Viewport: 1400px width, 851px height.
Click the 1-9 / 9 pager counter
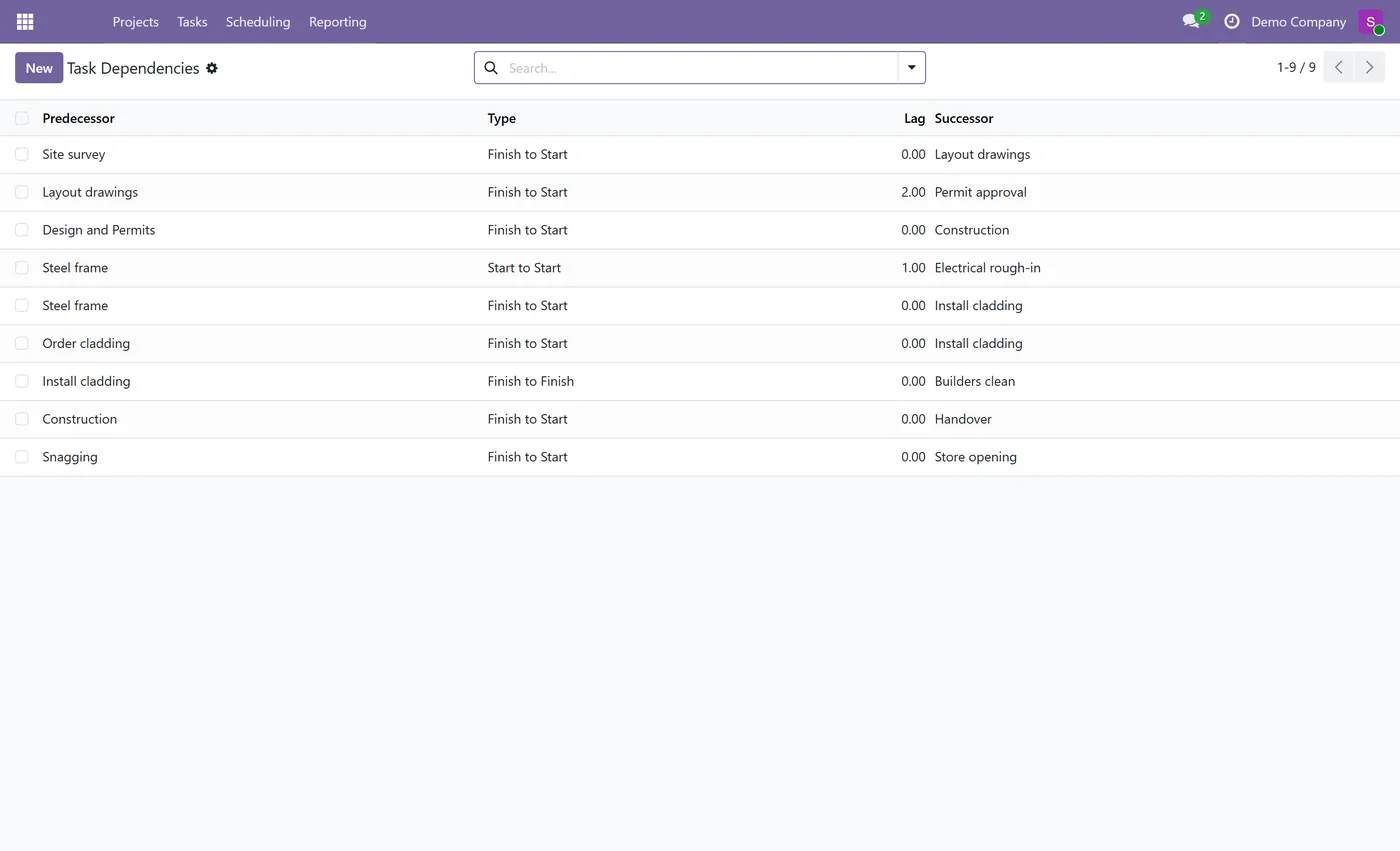click(1296, 67)
